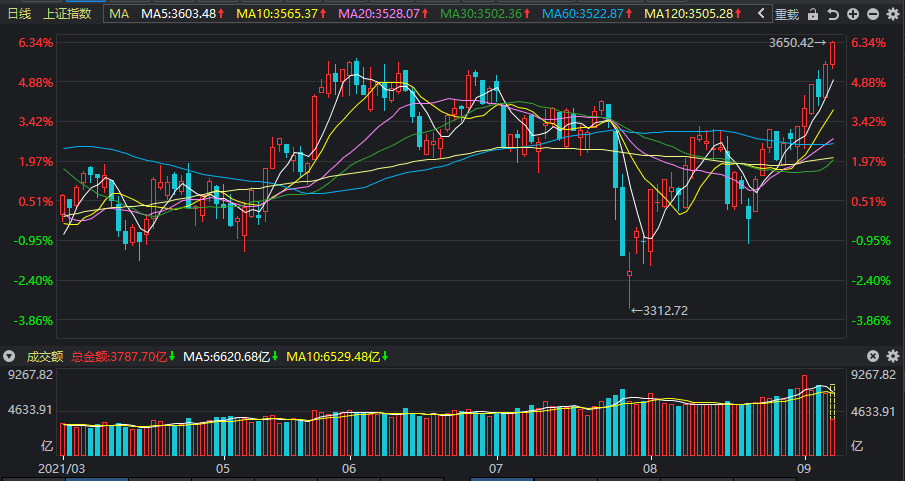Zoom out with the minus icon
Screen dimensions: 905x481
873,14
